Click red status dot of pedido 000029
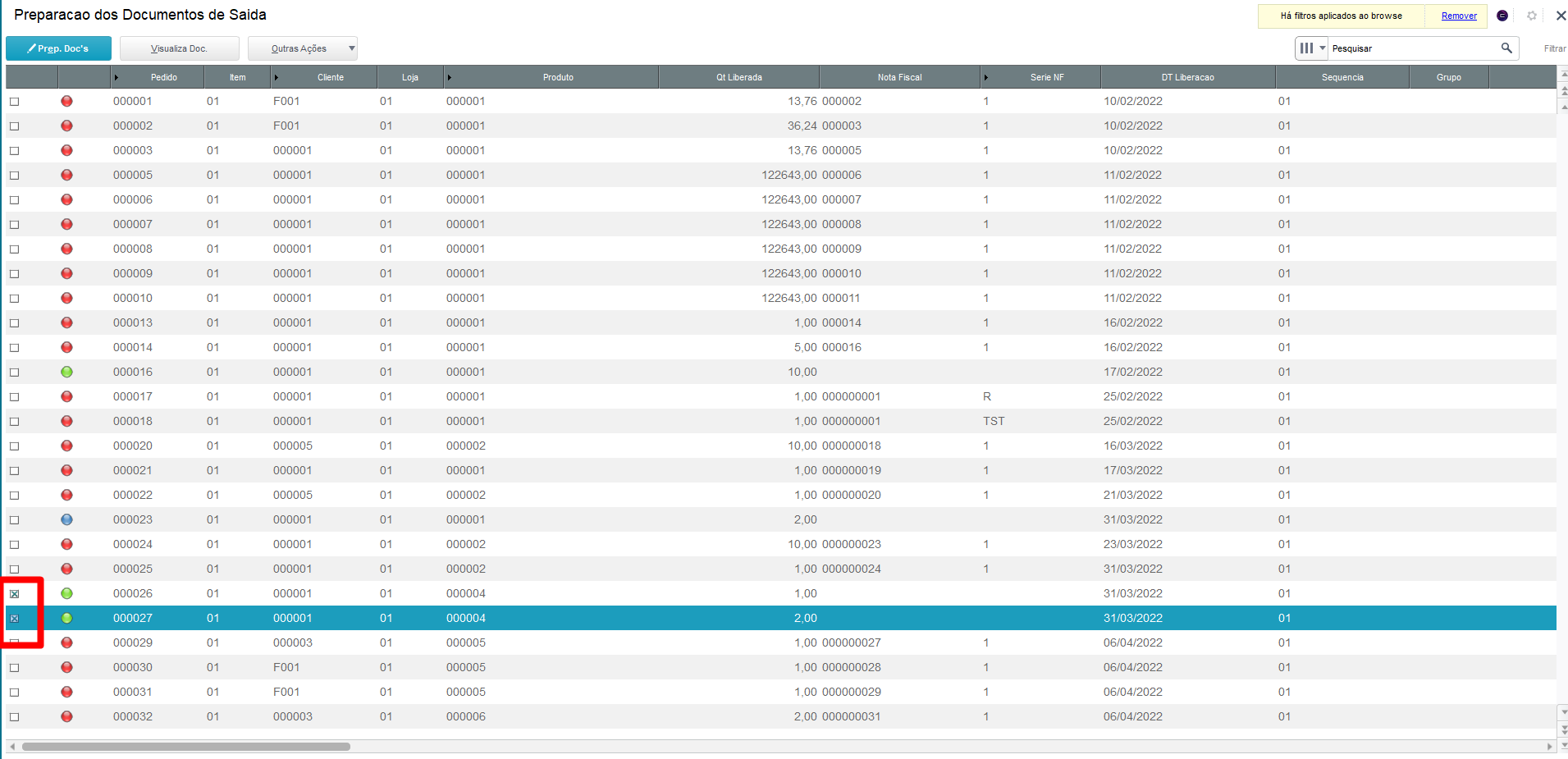1568x759 pixels. pos(66,642)
